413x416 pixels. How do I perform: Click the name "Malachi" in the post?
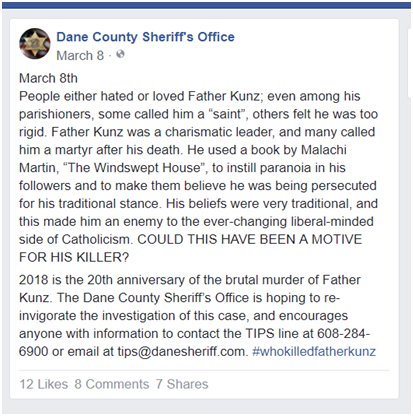tap(323, 150)
